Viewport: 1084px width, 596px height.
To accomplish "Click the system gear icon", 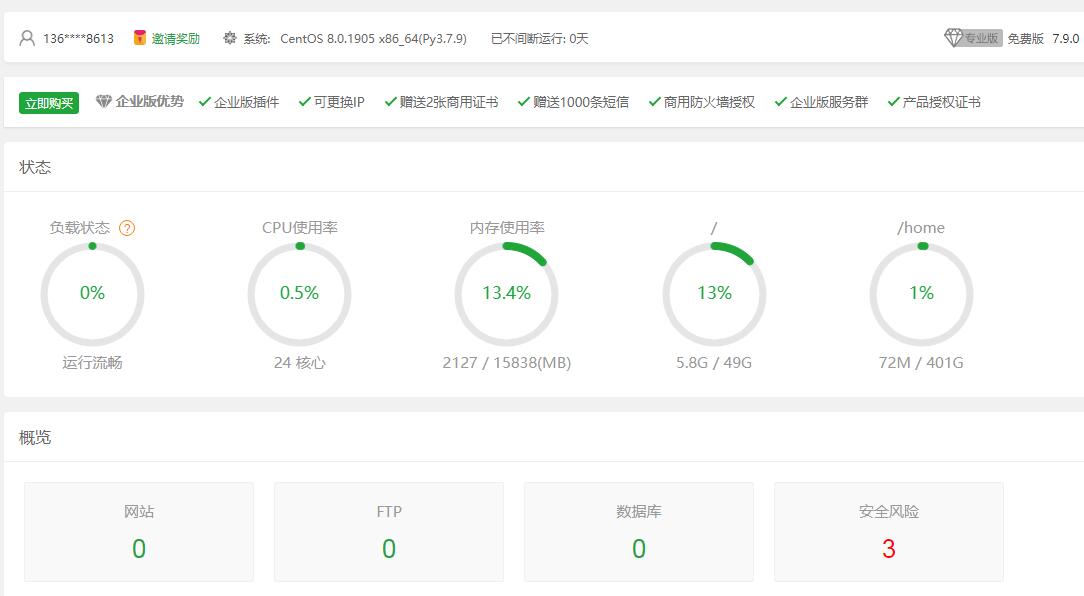I will [x=230, y=38].
